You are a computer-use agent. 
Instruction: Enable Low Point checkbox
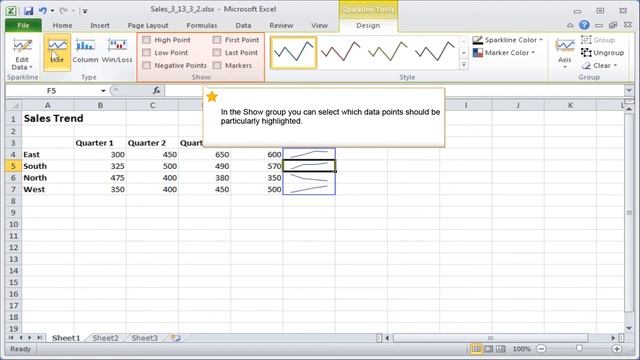(x=147, y=53)
